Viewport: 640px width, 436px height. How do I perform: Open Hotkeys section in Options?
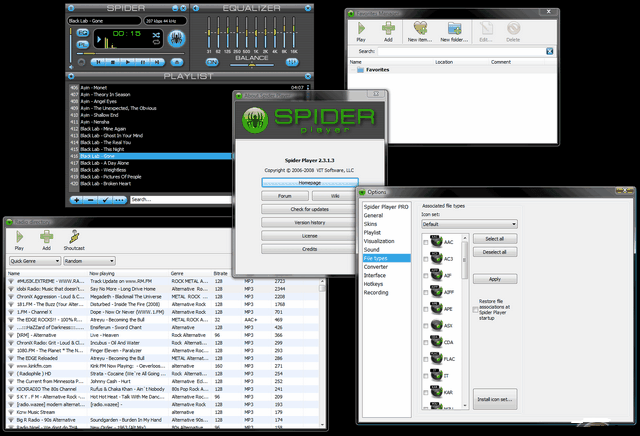pyautogui.click(x=373, y=284)
